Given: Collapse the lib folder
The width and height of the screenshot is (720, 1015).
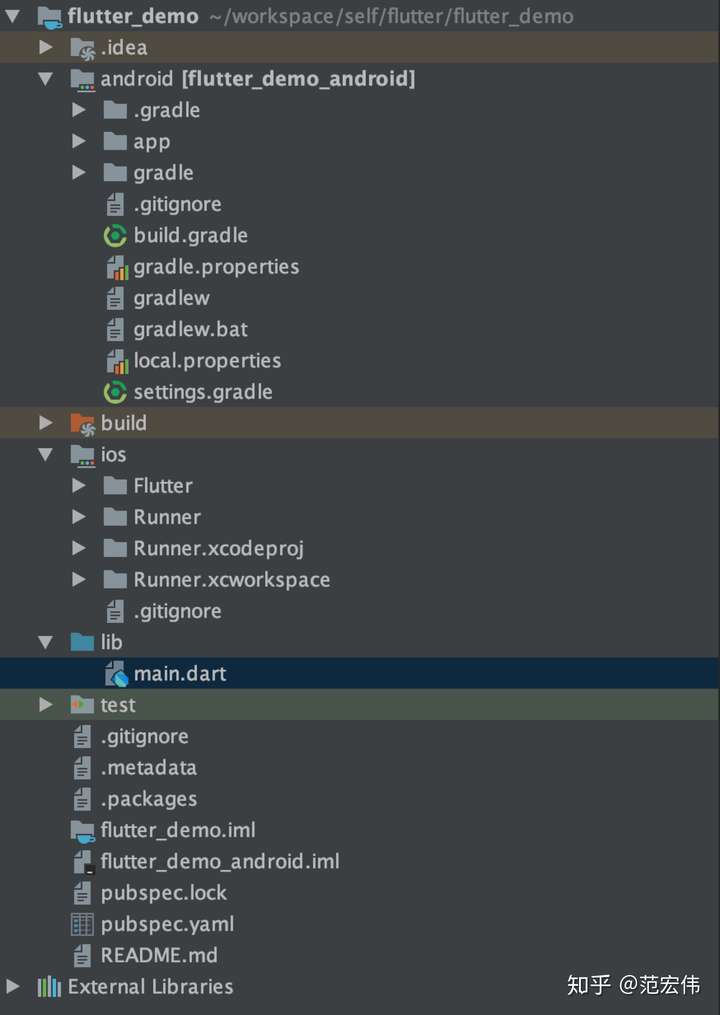Looking at the screenshot, I should pyautogui.click(x=46, y=642).
